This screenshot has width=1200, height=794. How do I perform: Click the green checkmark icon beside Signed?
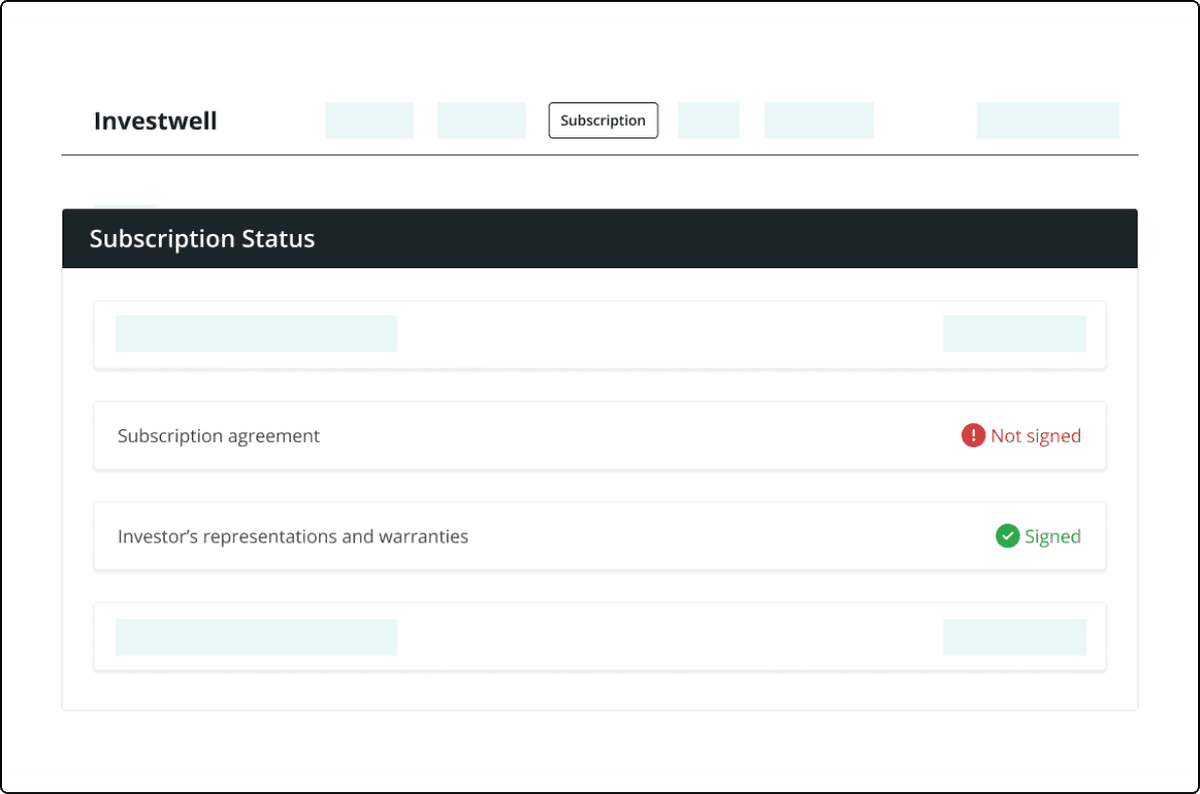pos(1007,536)
